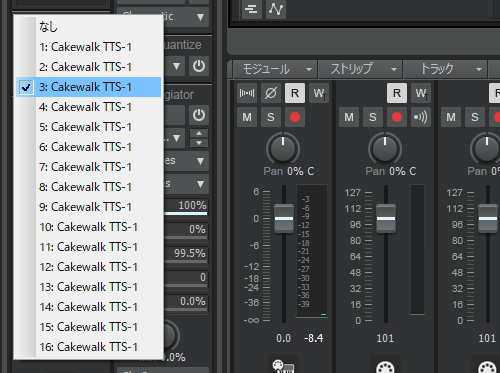Enable automation Write on first strip
500x373 pixels.
tap(319, 93)
